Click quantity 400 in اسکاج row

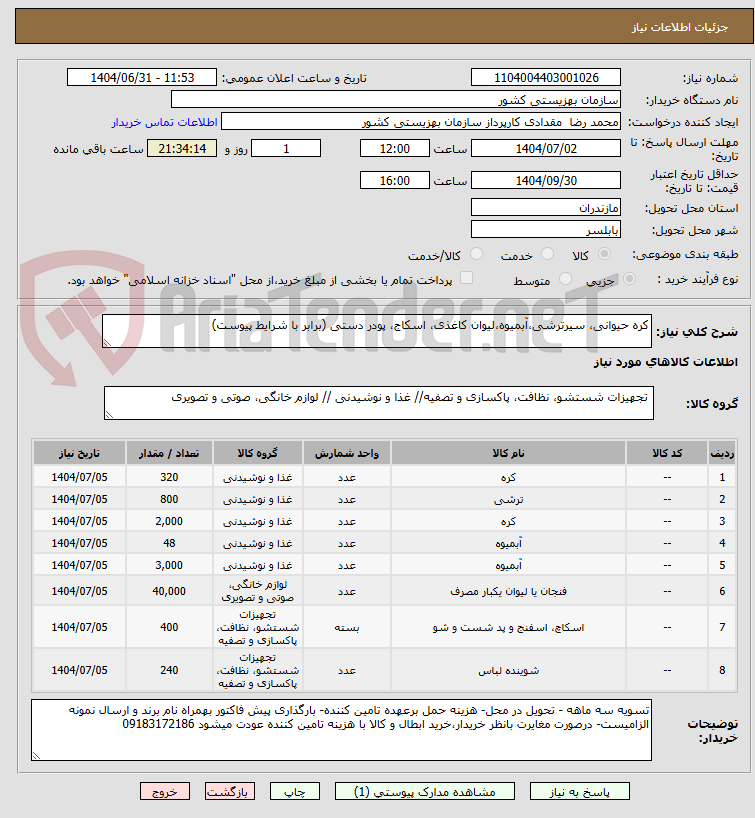pyautogui.click(x=169, y=627)
